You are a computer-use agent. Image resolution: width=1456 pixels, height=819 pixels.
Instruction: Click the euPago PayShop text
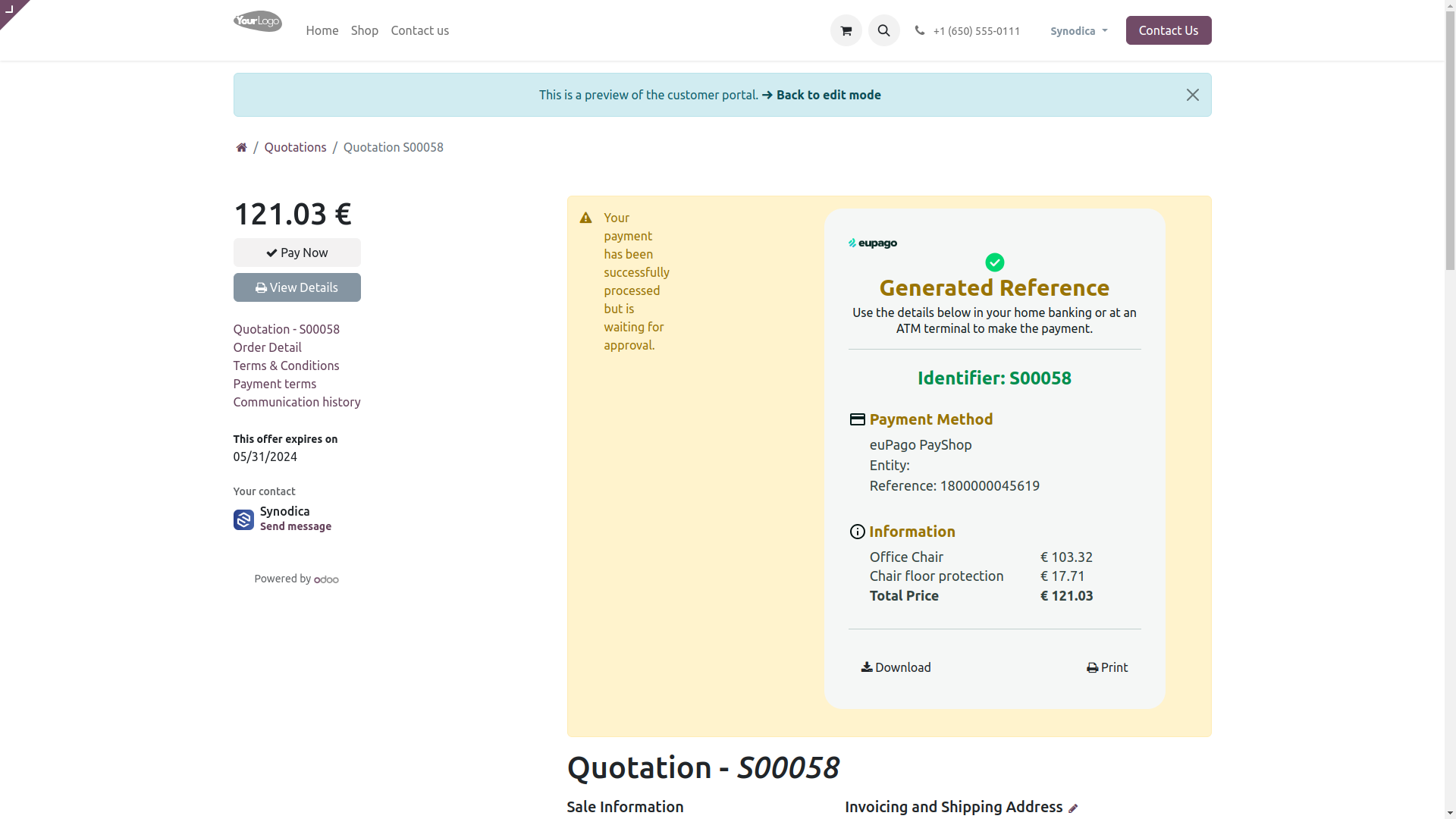[x=920, y=444]
